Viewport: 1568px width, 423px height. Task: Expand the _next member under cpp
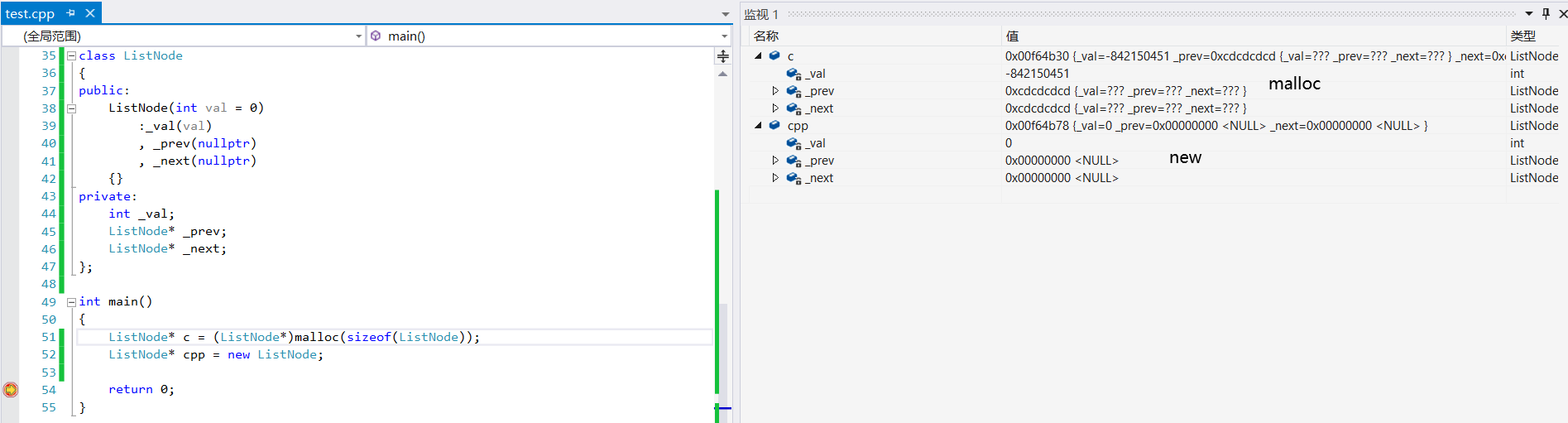point(775,178)
